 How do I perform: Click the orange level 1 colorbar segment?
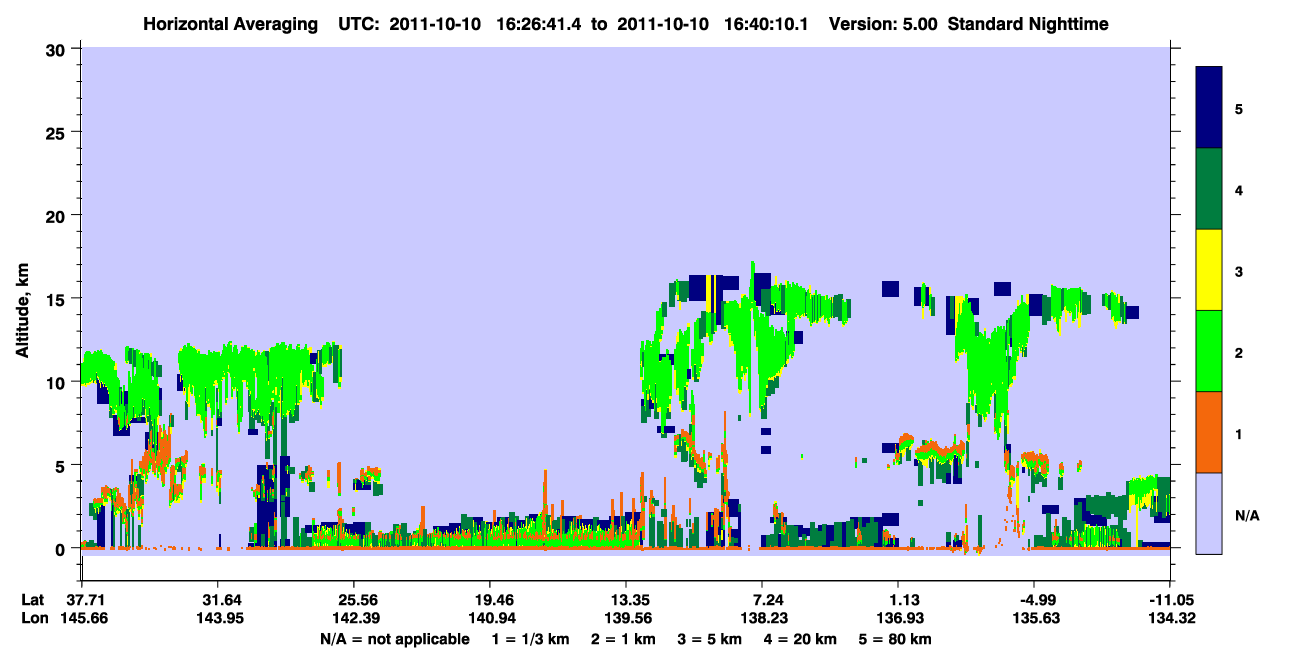1209,432
